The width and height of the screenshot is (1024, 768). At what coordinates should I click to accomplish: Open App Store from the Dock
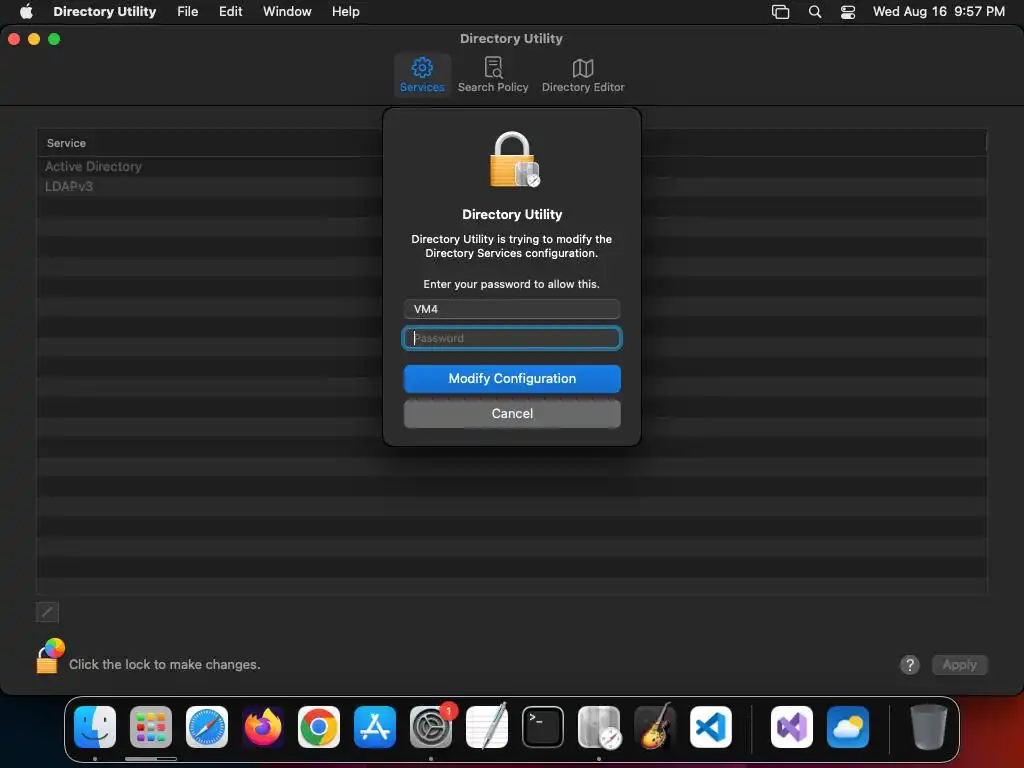(375, 727)
